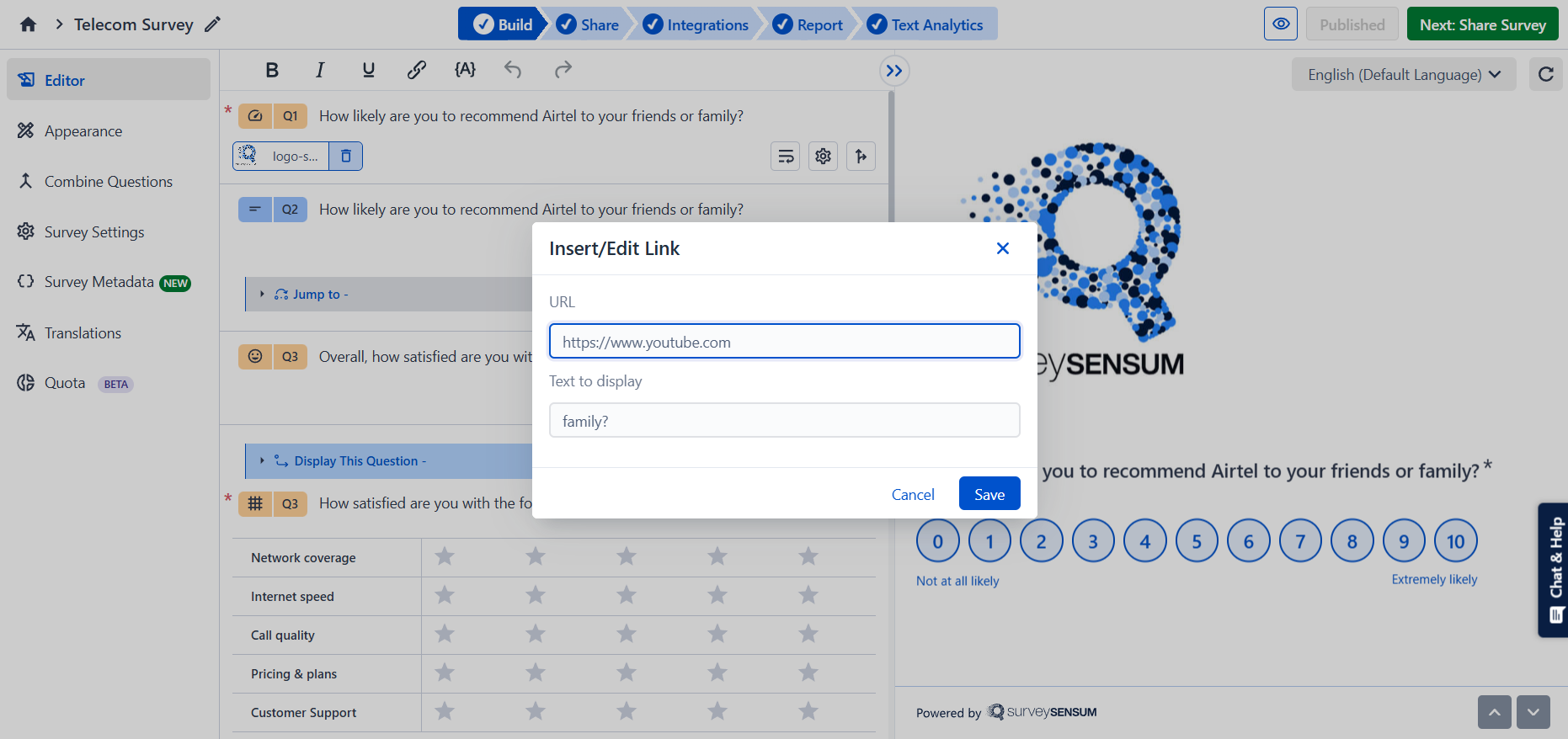
Task: Click the Published button
Action: [1352, 24]
